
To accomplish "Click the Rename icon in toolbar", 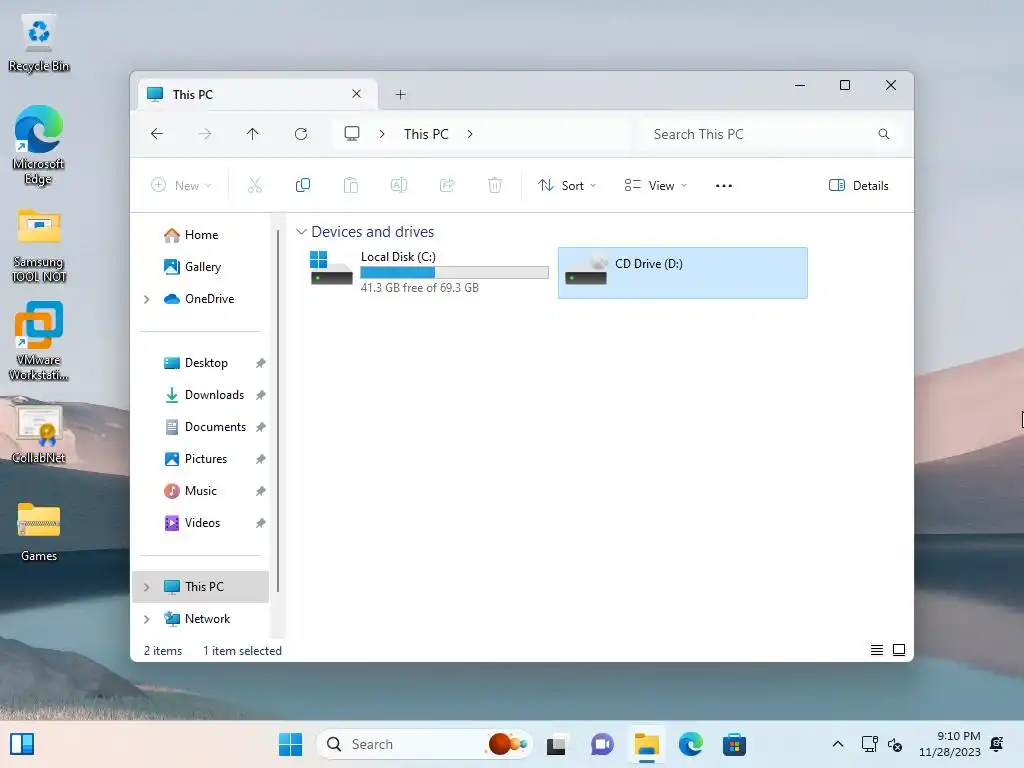I will click(398, 185).
